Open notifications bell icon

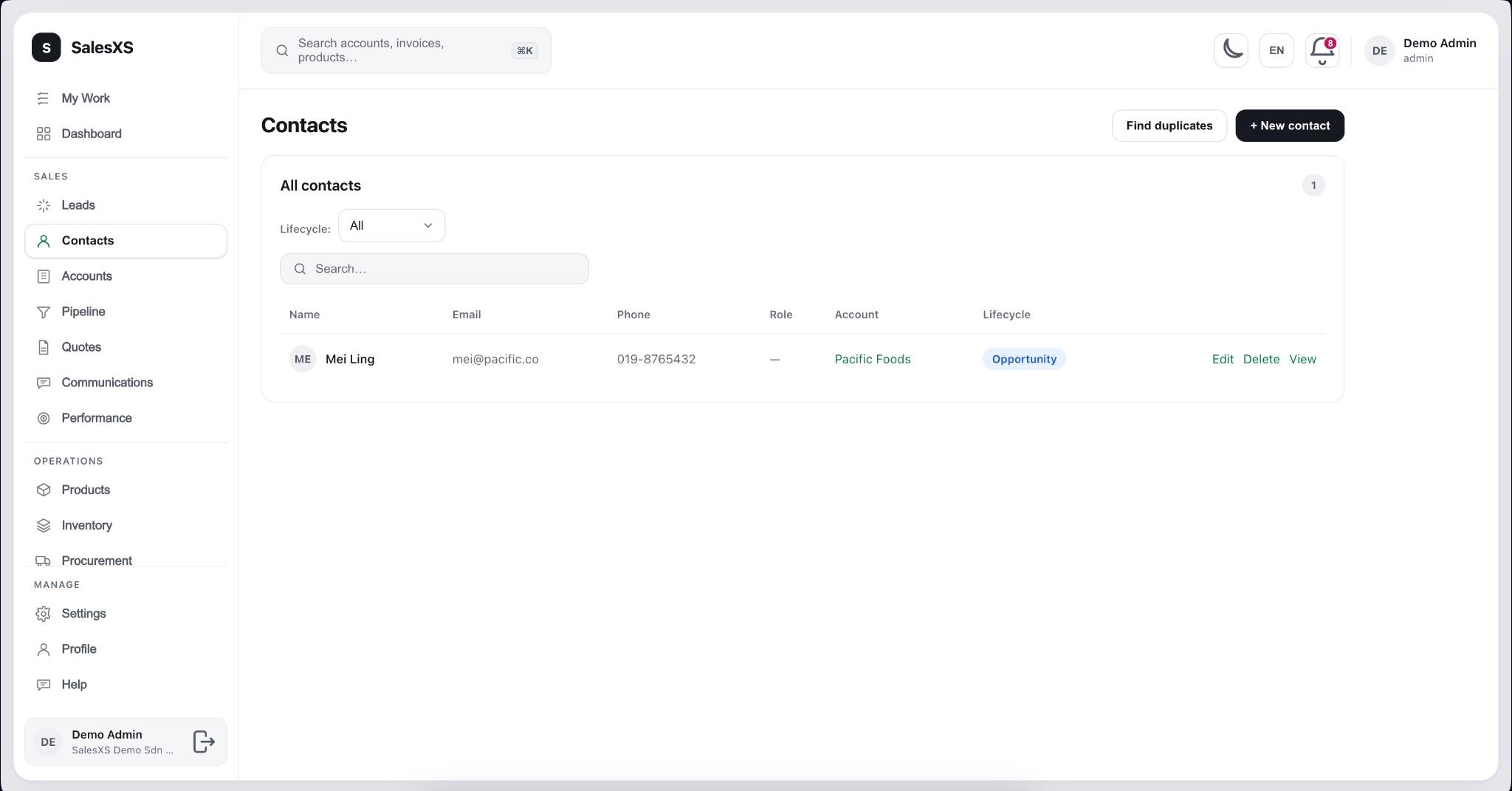[1322, 50]
